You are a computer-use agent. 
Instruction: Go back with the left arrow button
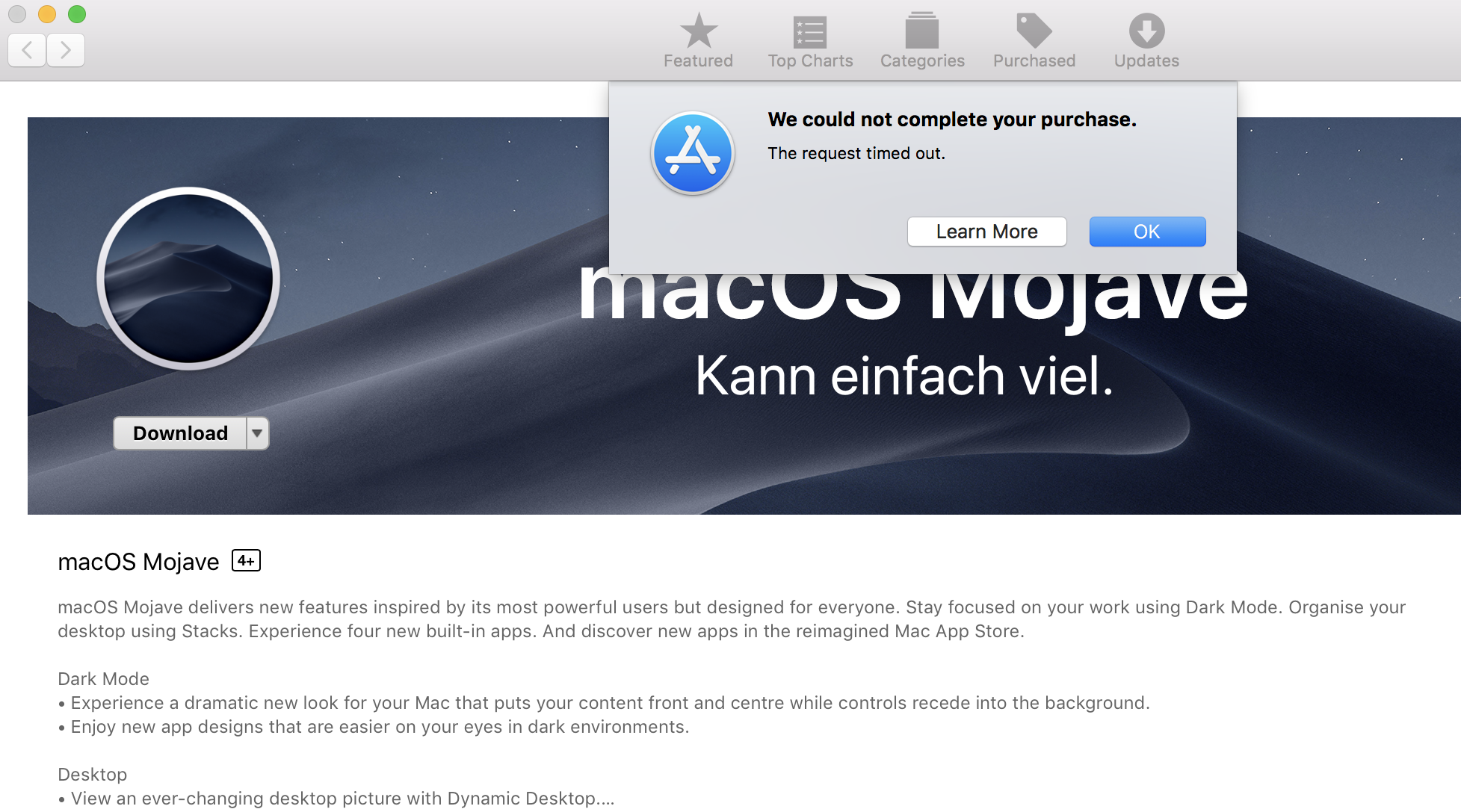27,50
